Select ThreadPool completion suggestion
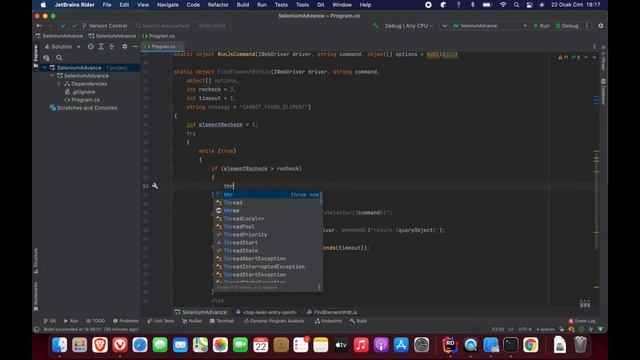The width and height of the screenshot is (640, 360). (268, 227)
